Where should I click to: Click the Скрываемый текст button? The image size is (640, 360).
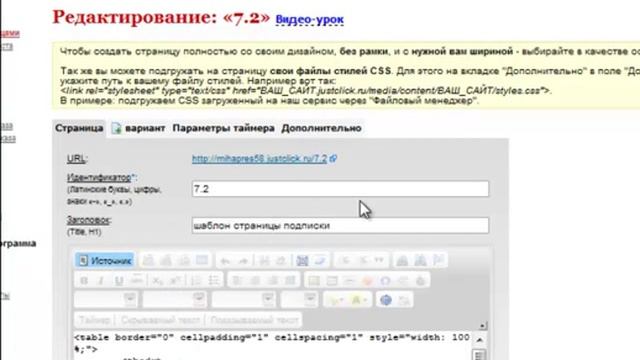tap(160, 320)
